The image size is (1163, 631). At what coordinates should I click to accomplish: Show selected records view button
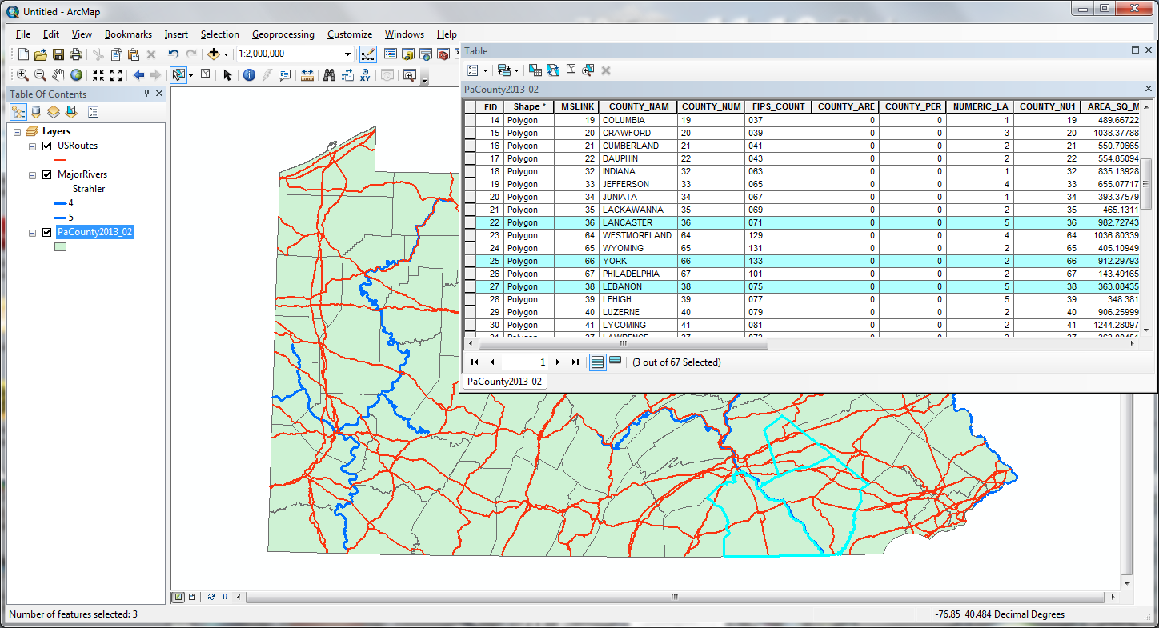pyautogui.click(x=615, y=362)
